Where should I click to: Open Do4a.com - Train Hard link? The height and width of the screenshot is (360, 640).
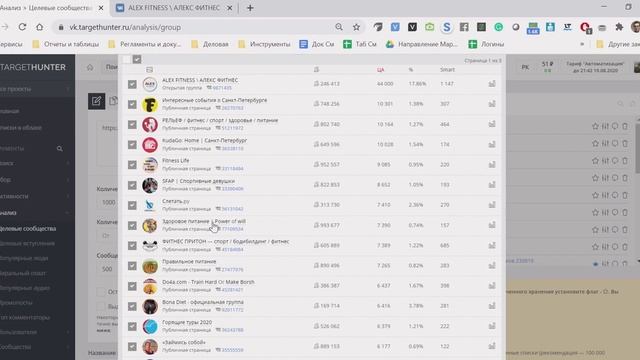pyautogui.click(x=208, y=282)
